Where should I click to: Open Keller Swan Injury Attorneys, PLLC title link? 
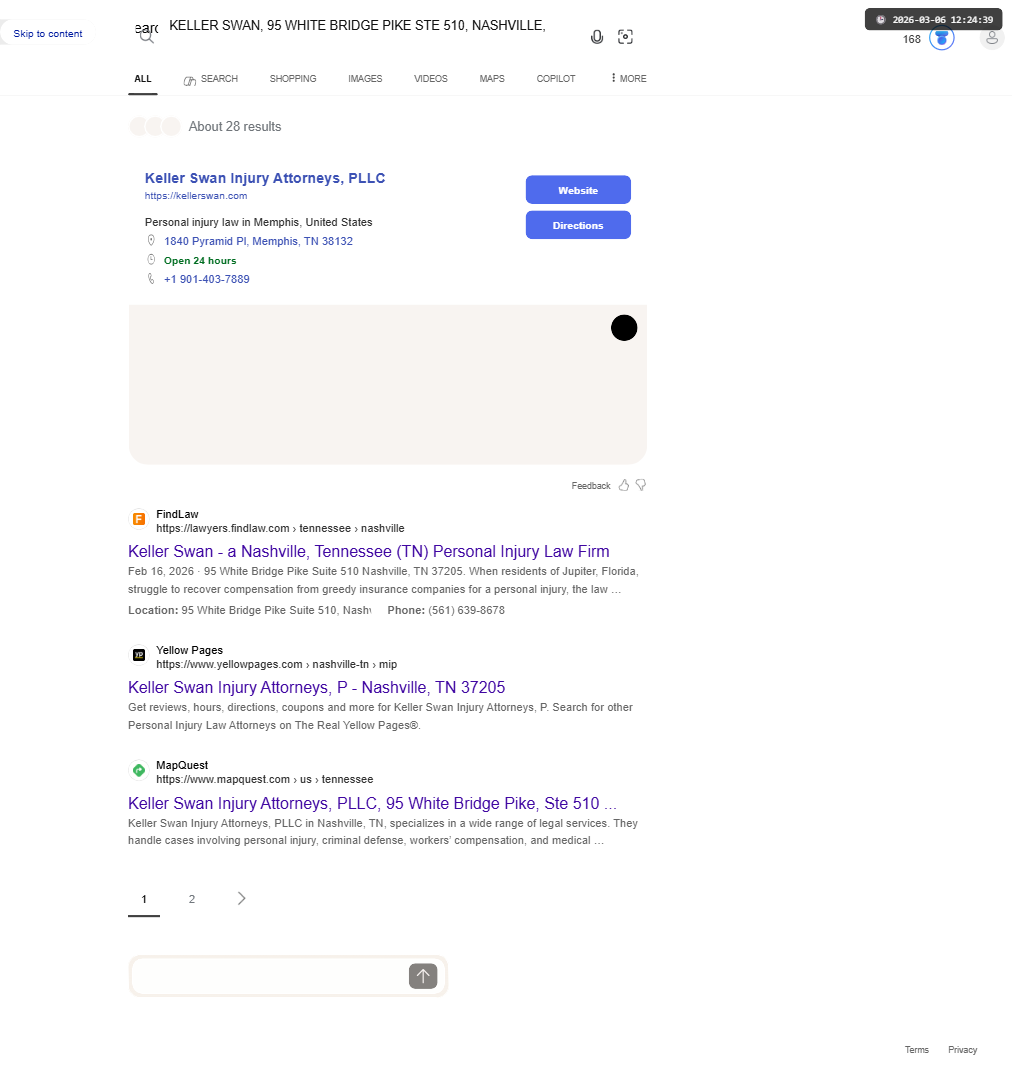tap(265, 178)
